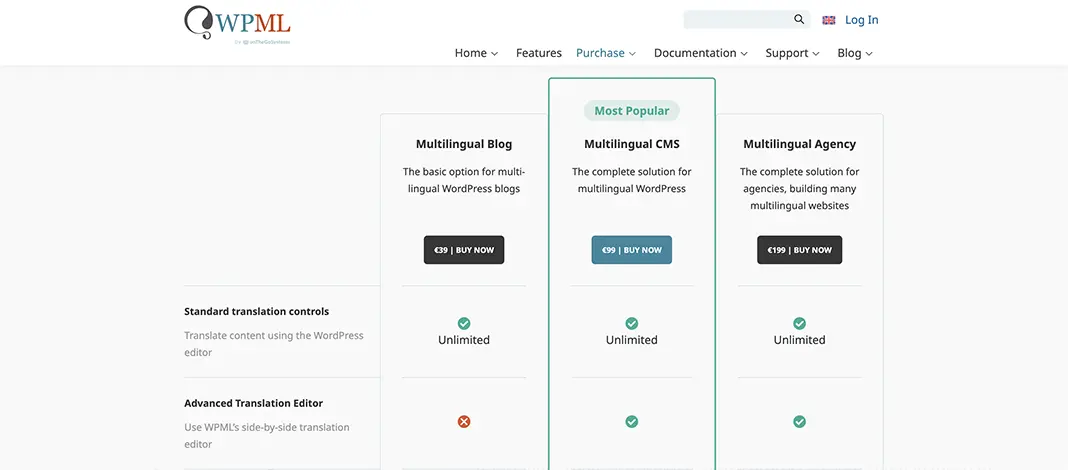Click "complete solution for multilingual WordPress" description
The width and height of the screenshot is (1068, 470).
(x=631, y=180)
